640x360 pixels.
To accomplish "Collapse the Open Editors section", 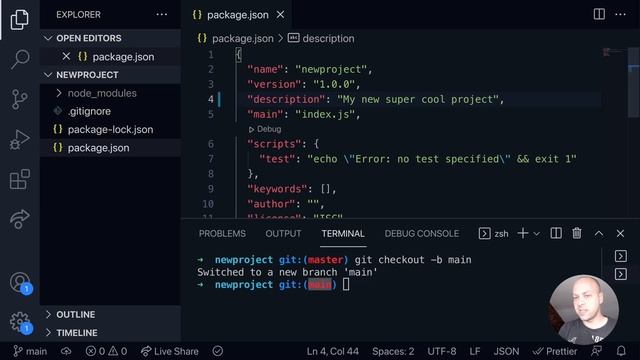I will [x=111, y=38].
